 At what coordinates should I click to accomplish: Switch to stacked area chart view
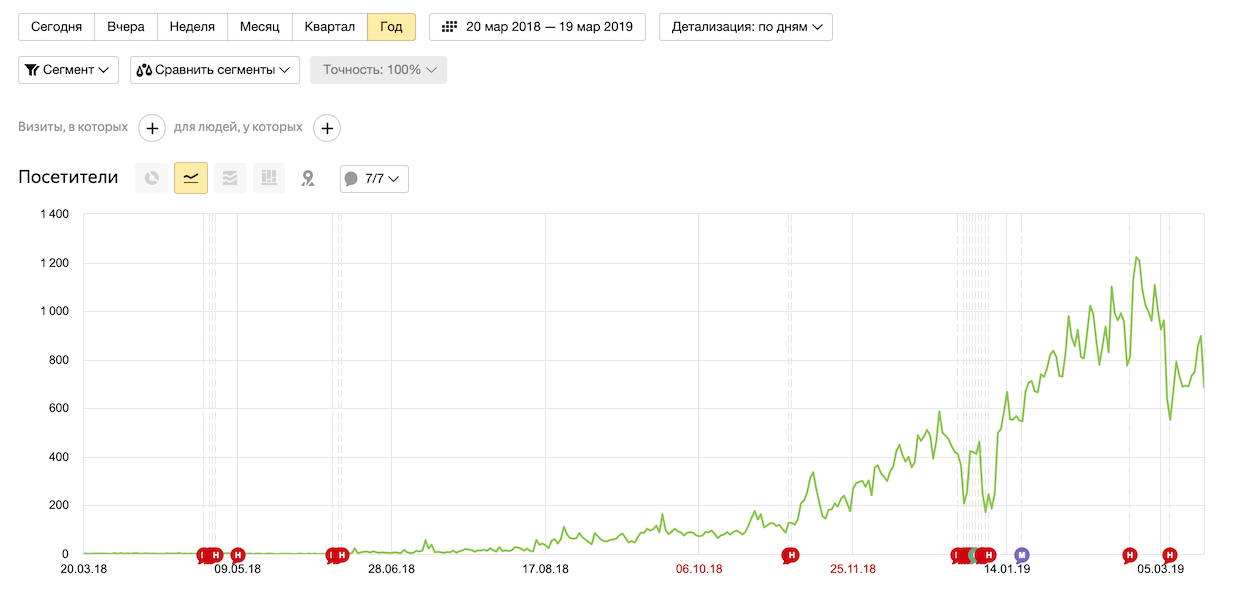(x=230, y=178)
